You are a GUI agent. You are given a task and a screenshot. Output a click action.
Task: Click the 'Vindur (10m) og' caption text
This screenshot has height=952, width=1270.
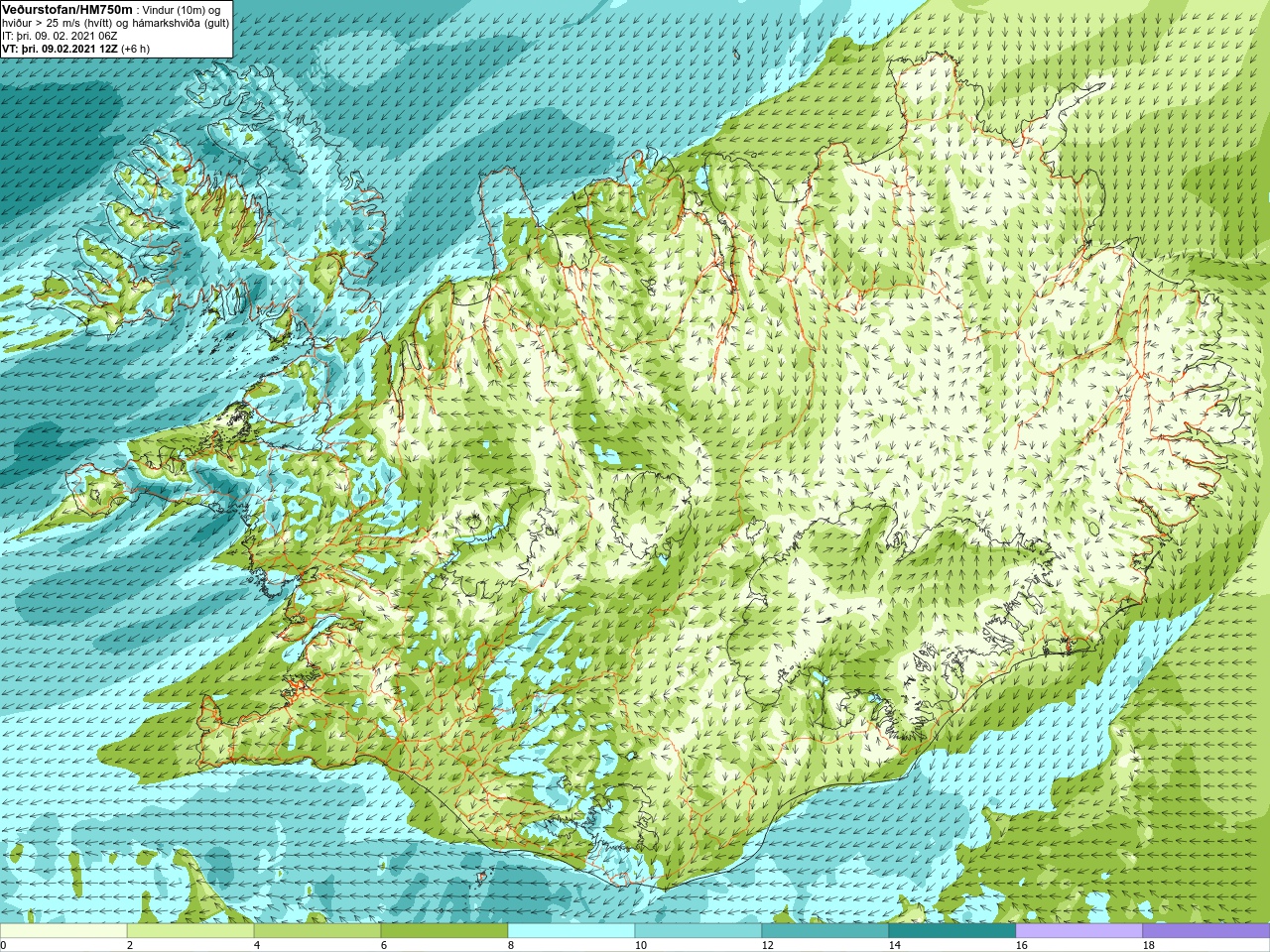pyautogui.click(x=183, y=9)
